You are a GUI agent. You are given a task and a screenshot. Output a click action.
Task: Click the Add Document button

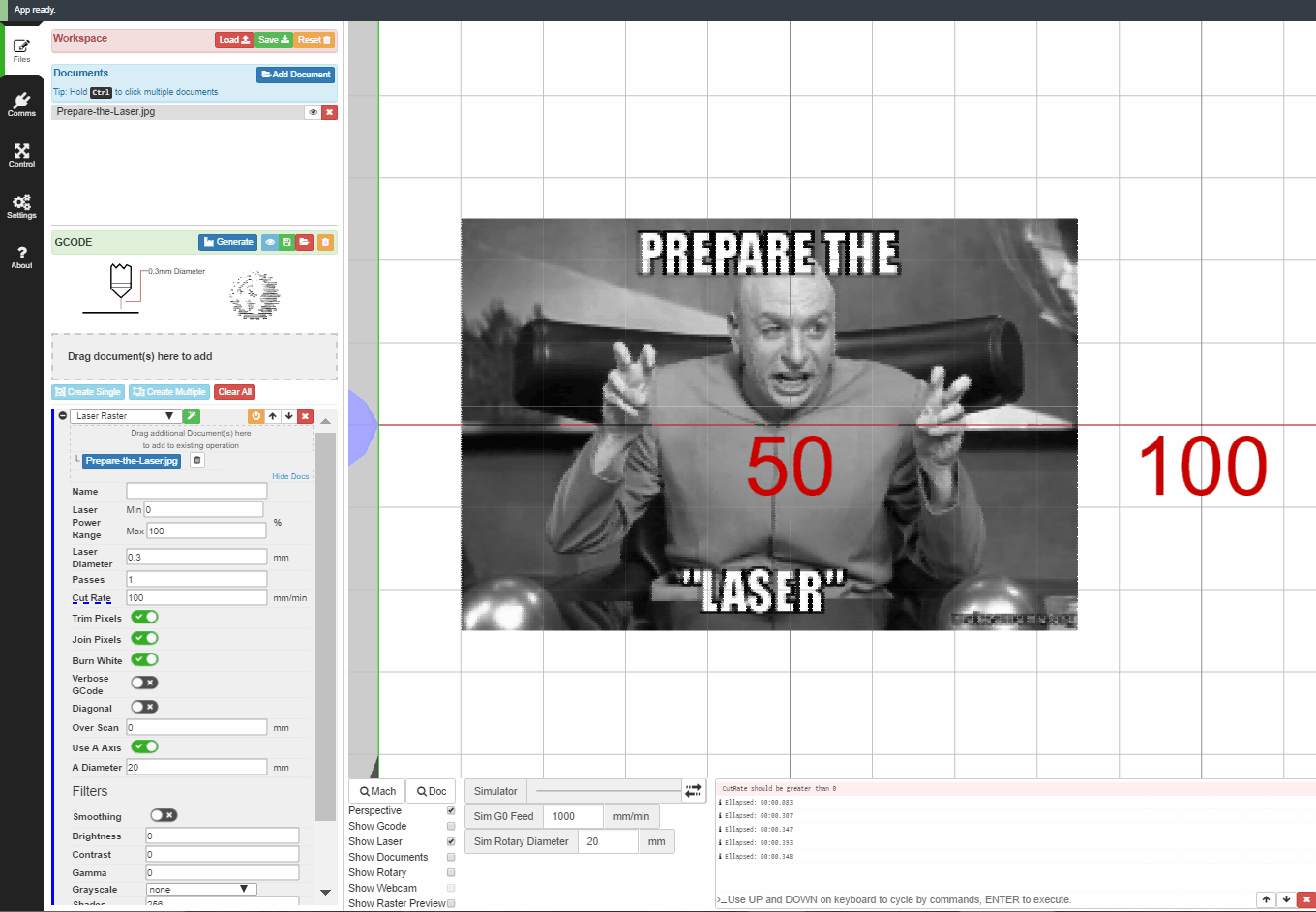(x=296, y=75)
